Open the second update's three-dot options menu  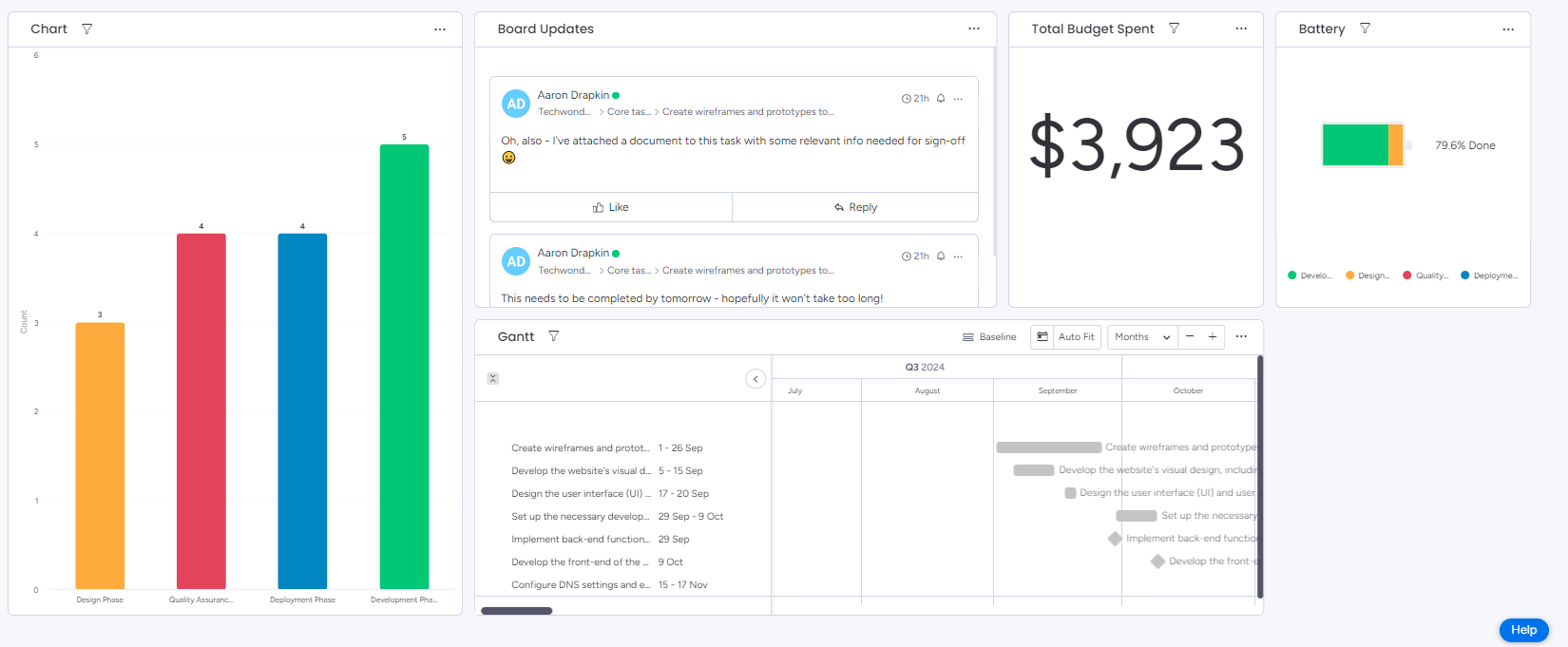point(958,257)
